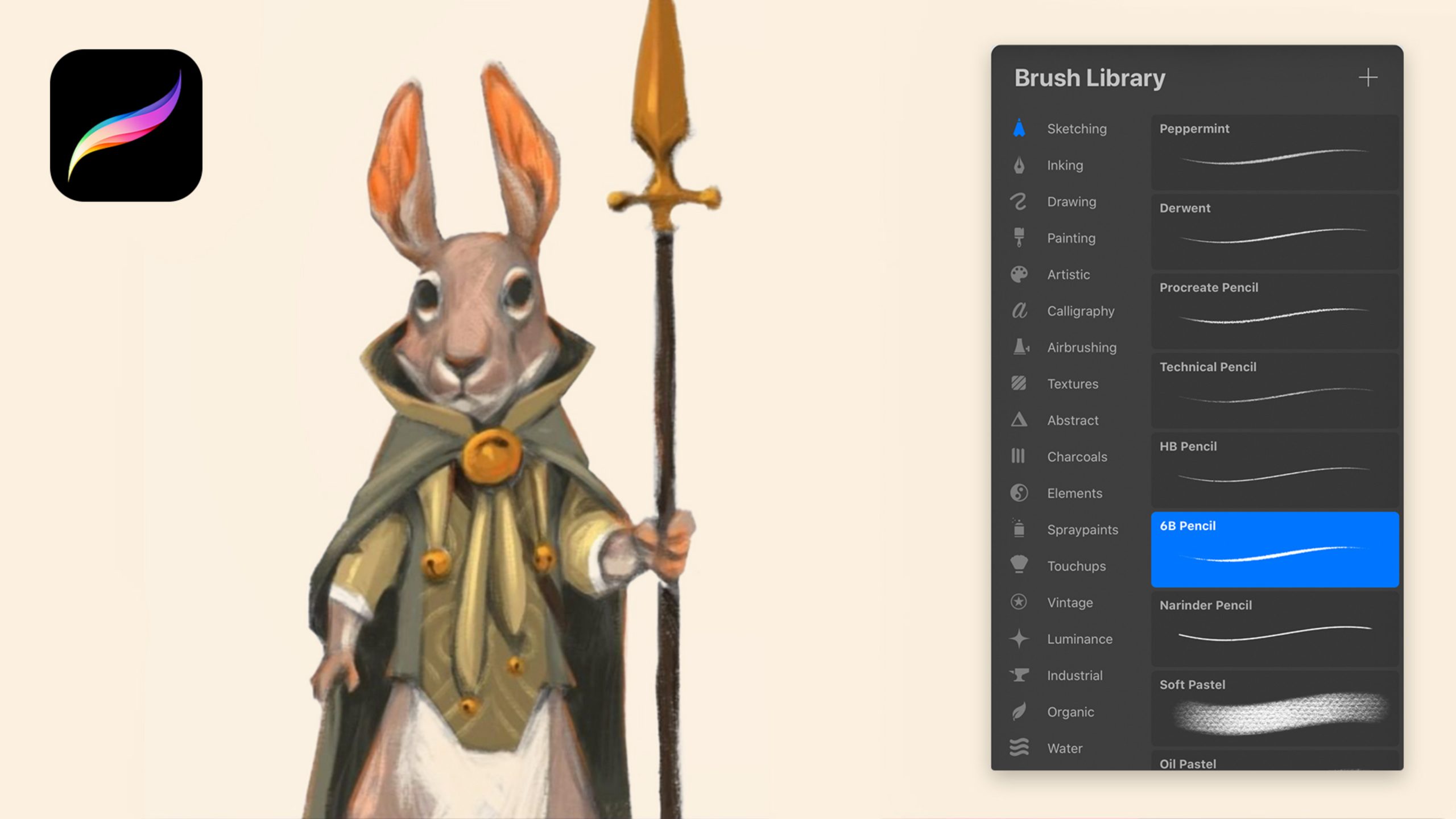The image size is (1456, 819).
Task: Click the Calligraphy script icon
Action: (1019, 311)
